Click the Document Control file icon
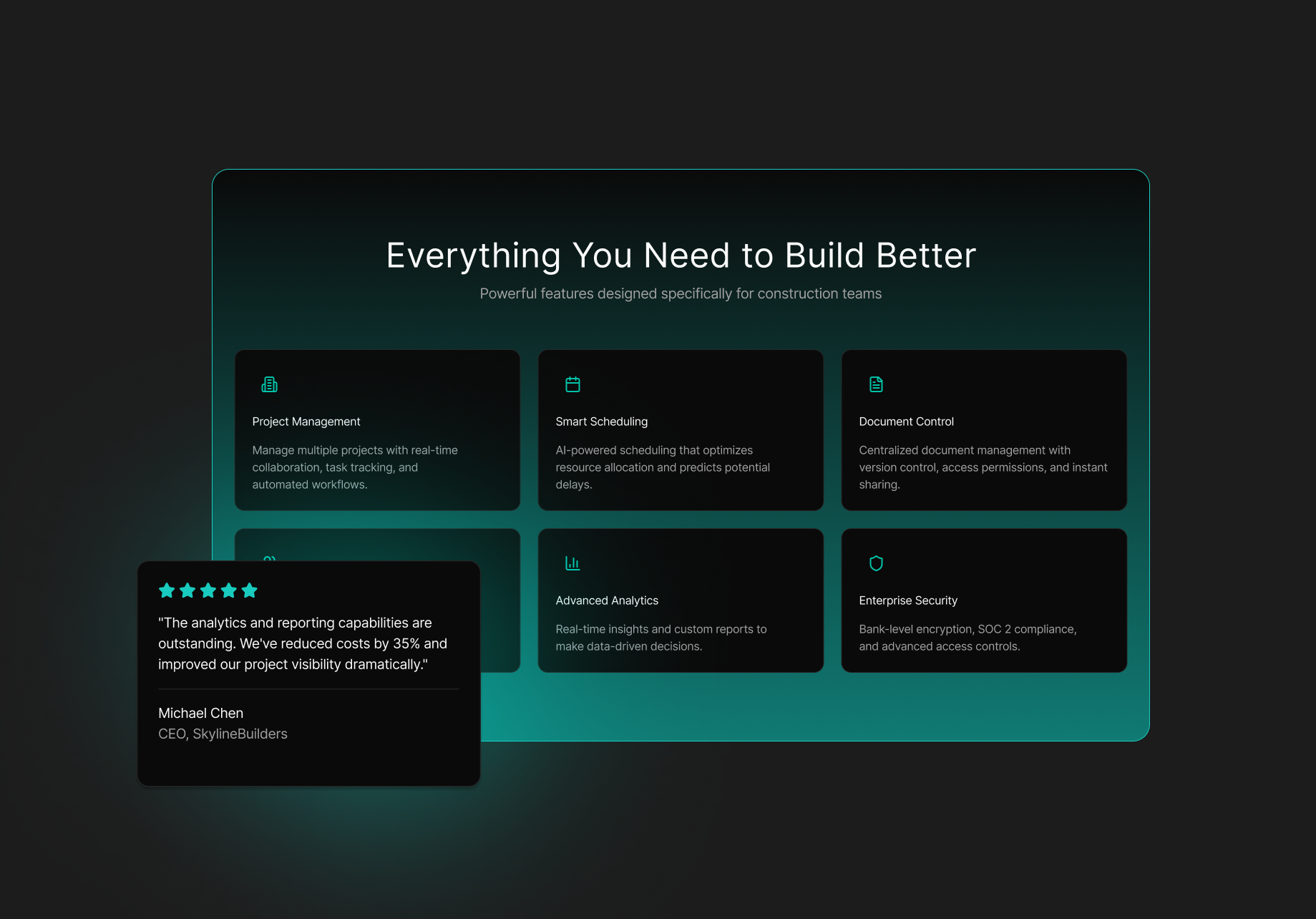 coord(876,384)
